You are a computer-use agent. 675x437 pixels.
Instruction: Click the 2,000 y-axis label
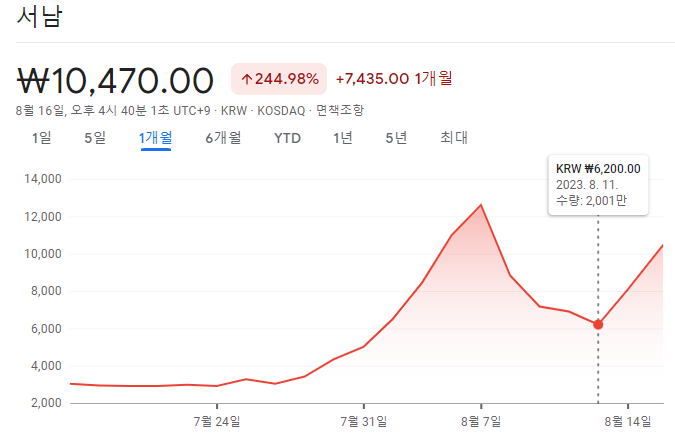[46, 403]
